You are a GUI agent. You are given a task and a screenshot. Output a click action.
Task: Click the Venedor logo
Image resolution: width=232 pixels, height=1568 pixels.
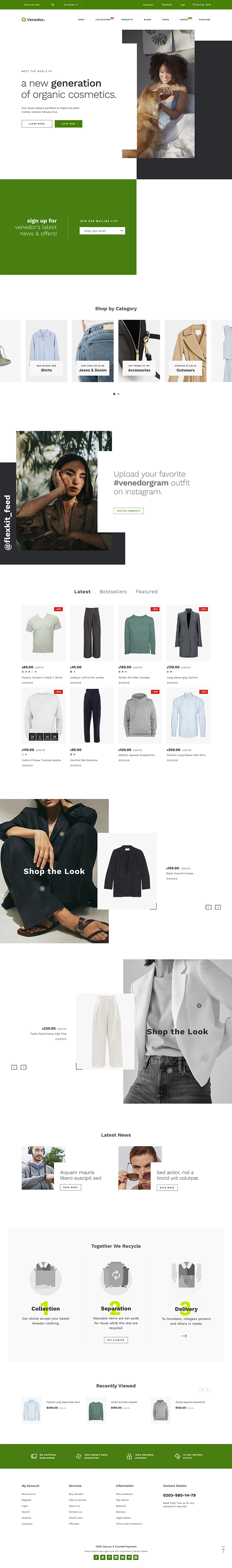tap(33, 20)
